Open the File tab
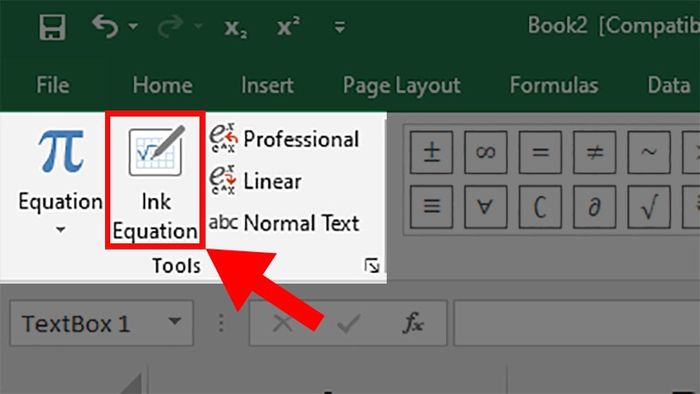 click(x=53, y=85)
